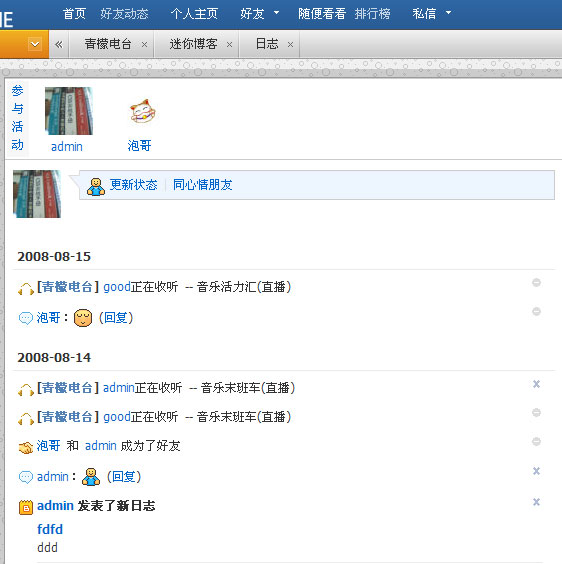Viewport: 562px width, 564px height.
Task: Hide the 泡哥 emoticon comment entry
Action: 536,311
